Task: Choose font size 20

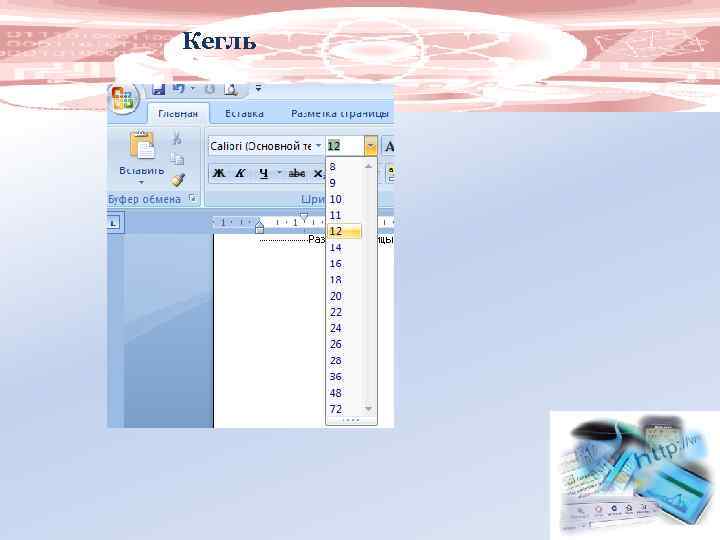Action: click(x=344, y=296)
